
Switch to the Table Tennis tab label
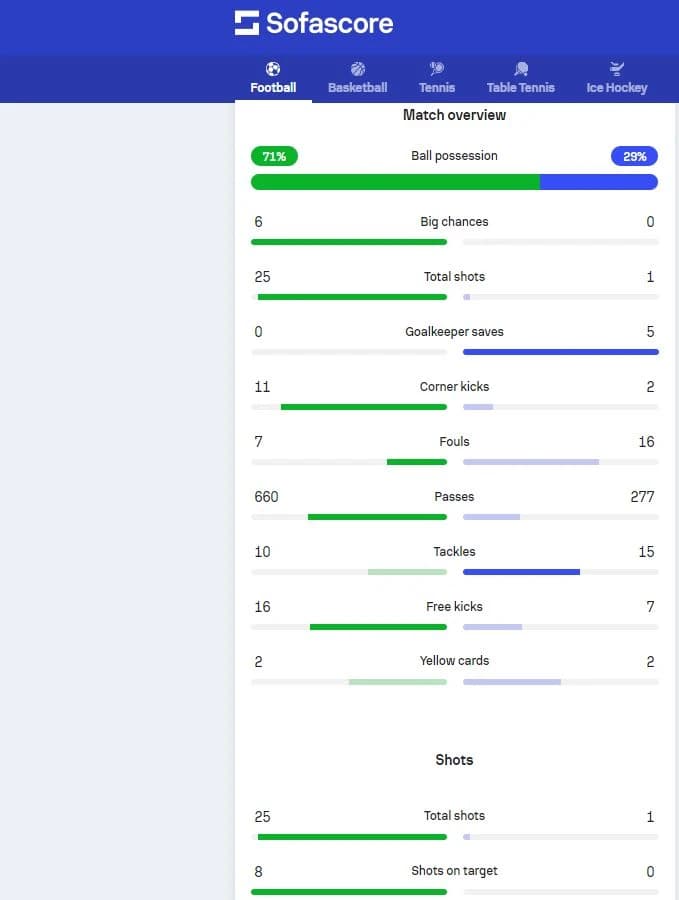pyautogui.click(x=521, y=88)
